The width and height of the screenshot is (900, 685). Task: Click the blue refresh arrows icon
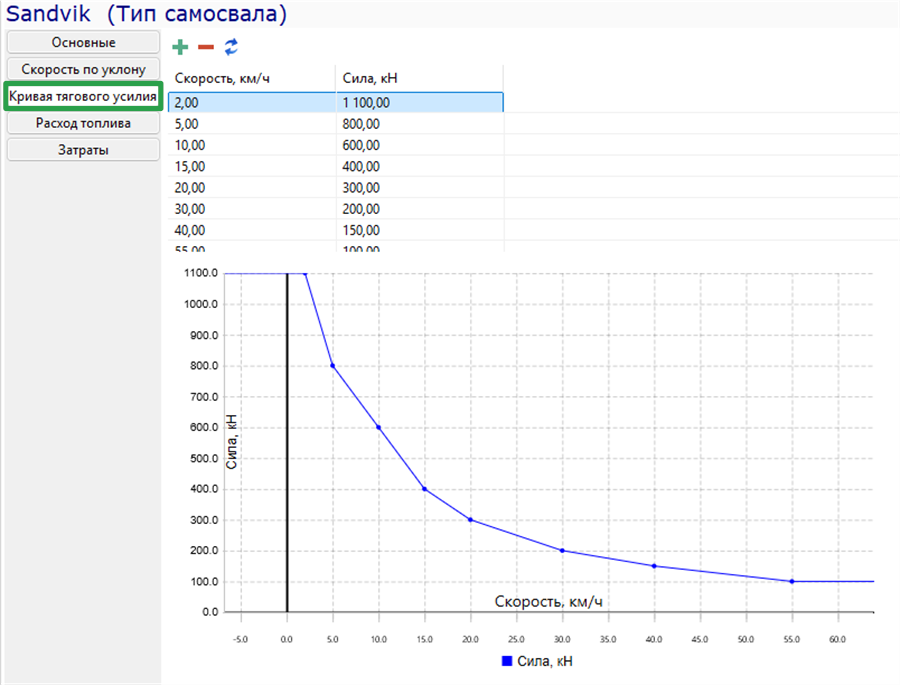click(231, 47)
